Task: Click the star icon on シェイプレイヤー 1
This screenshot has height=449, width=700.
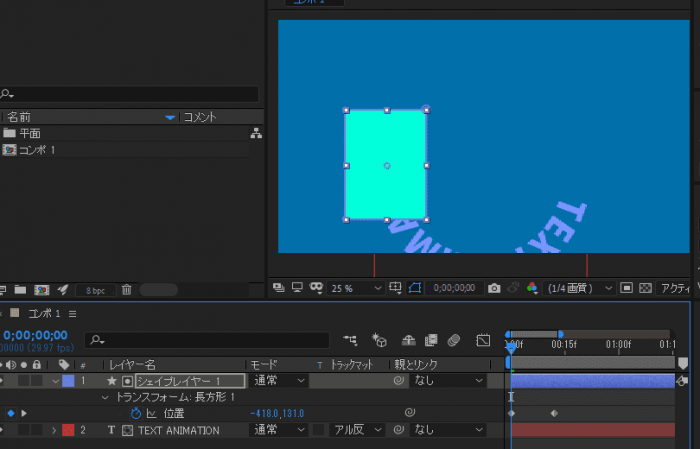Action: pos(112,381)
